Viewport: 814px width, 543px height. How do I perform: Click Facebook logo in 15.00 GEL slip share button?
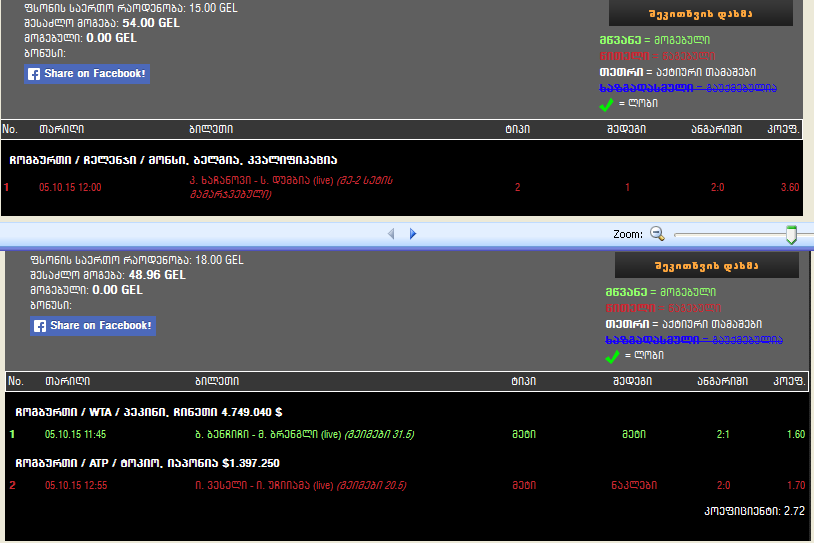34,74
